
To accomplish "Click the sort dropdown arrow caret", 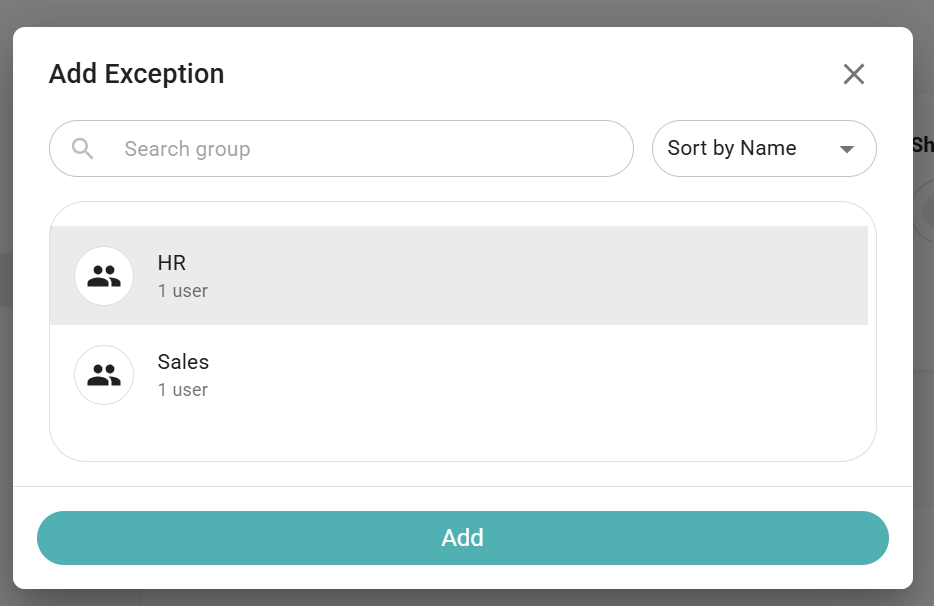I will (846, 149).
